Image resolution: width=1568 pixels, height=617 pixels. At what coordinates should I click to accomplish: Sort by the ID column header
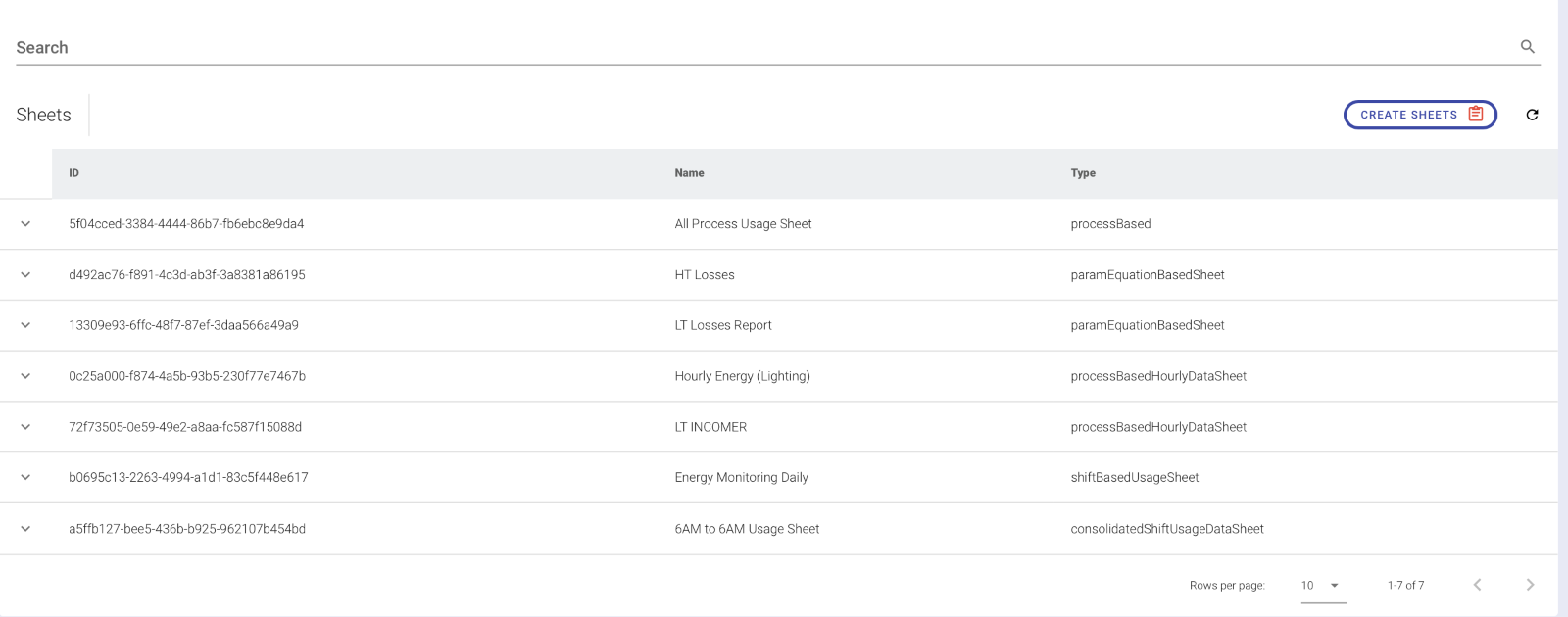(x=73, y=173)
